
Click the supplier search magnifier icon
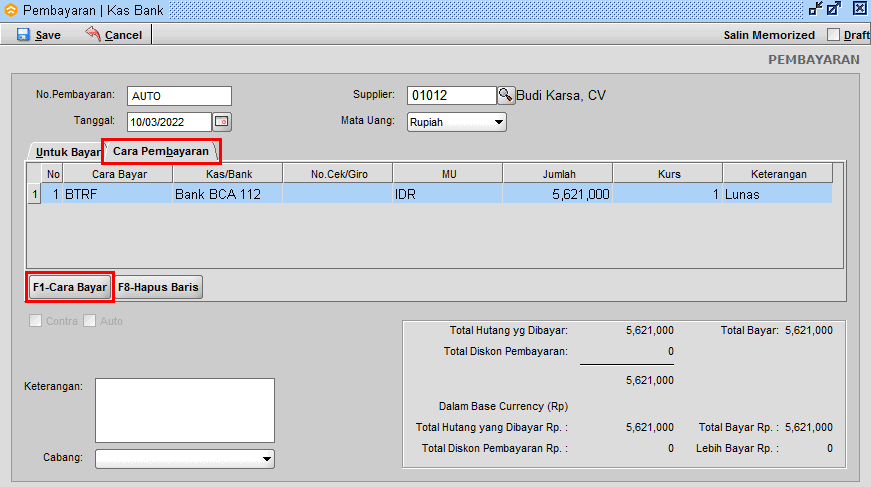point(505,95)
